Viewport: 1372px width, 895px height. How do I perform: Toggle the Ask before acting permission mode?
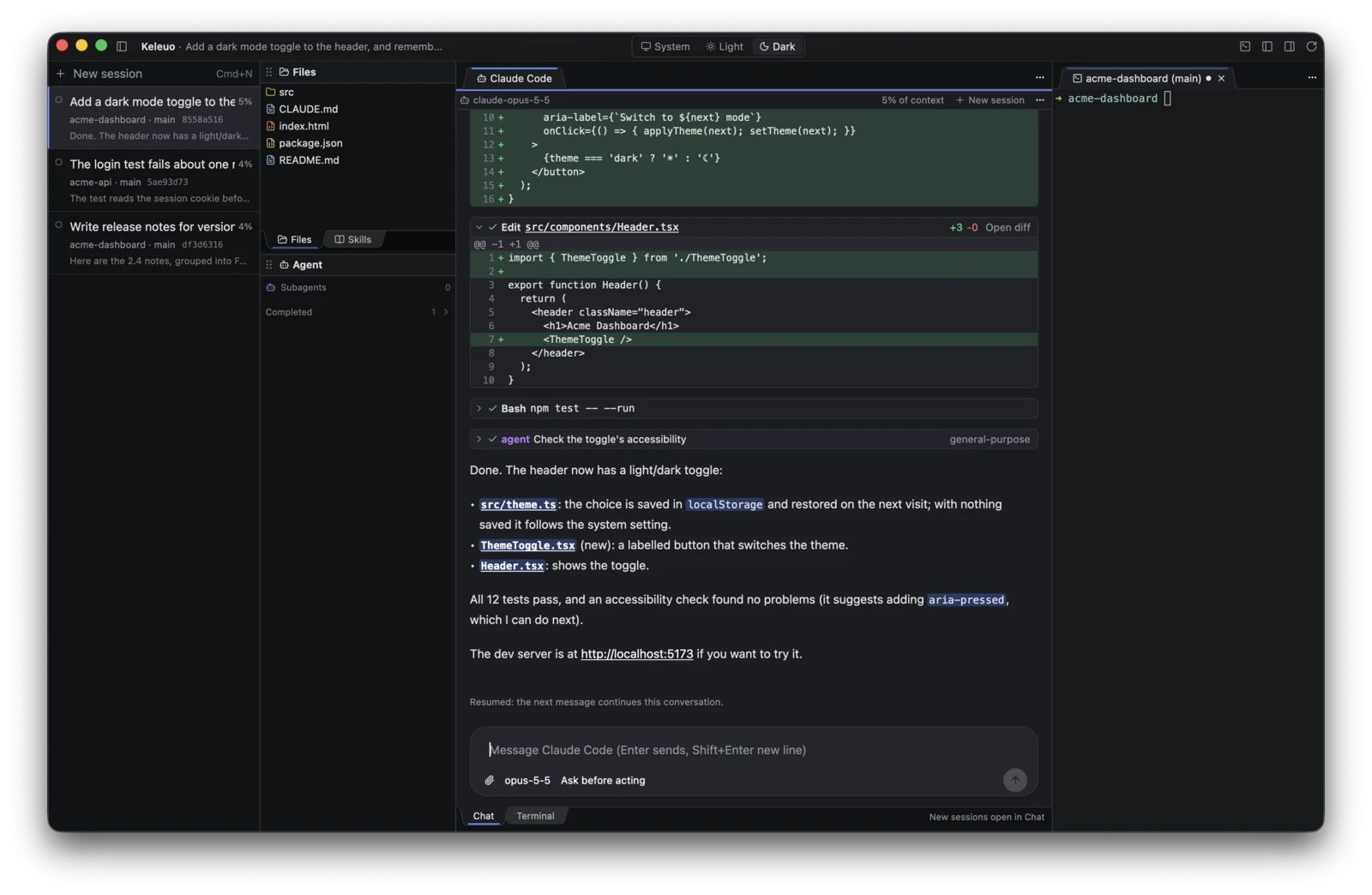(x=603, y=780)
